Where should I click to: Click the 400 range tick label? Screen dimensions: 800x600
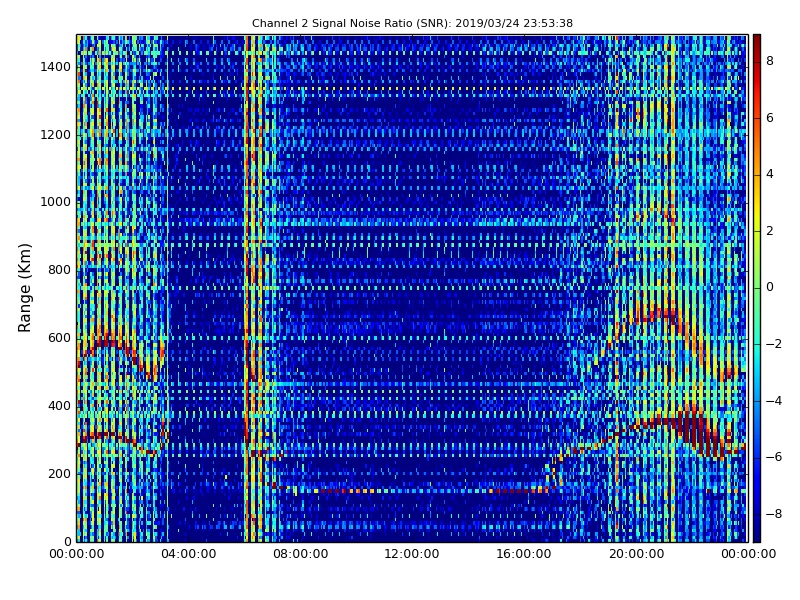tap(59, 406)
